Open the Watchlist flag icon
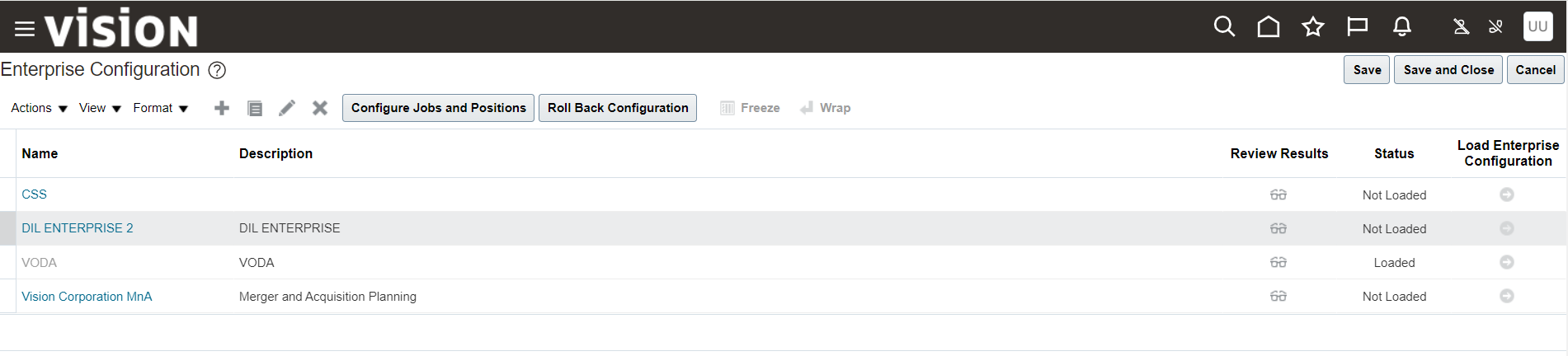This screenshot has height=356, width=1568. tap(1357, 27)
